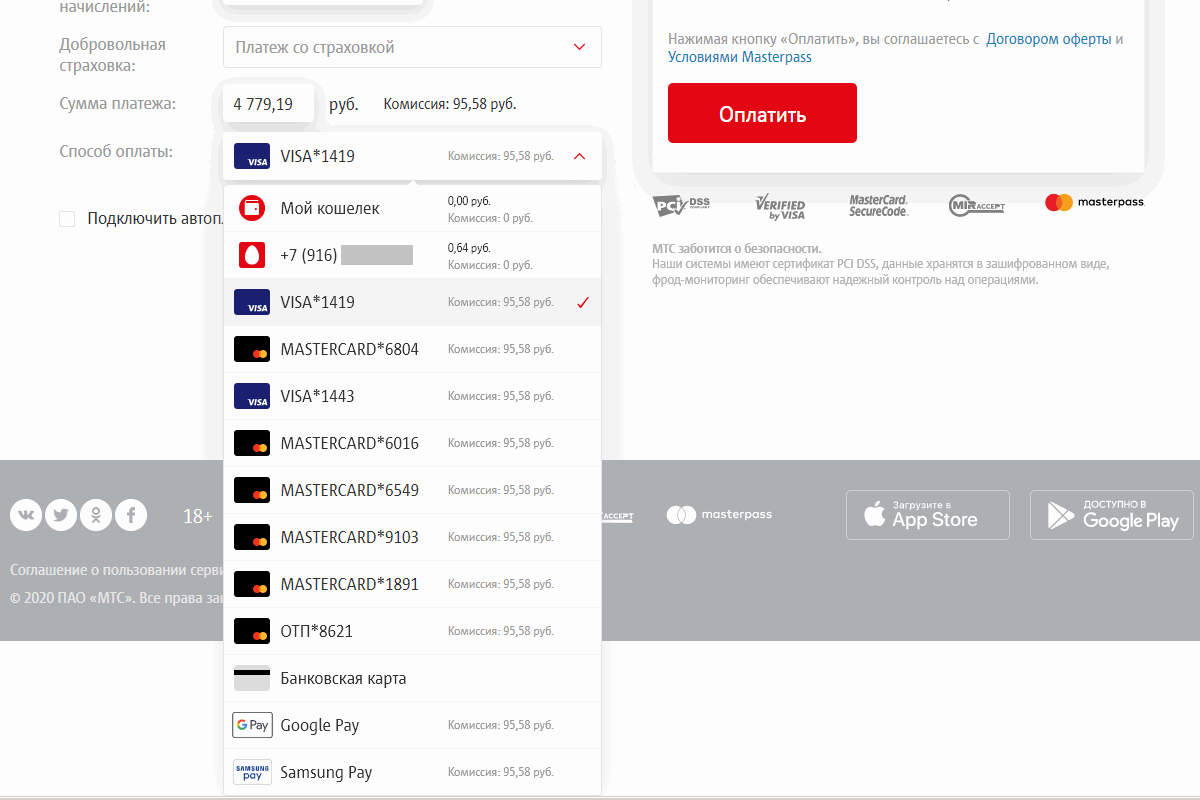Select Мой кошелек payment method
The height and width of the screenshot is (800, 1200).
(412, 208)
